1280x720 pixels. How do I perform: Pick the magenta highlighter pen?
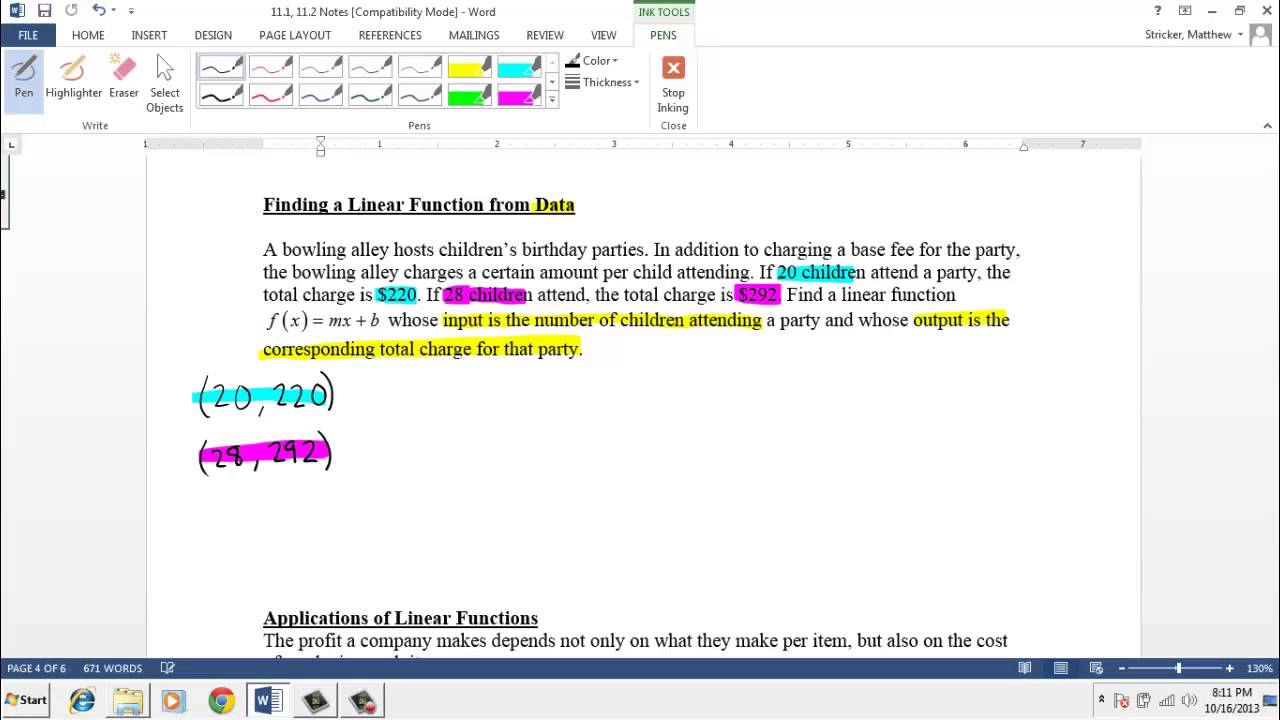point(520,95)
